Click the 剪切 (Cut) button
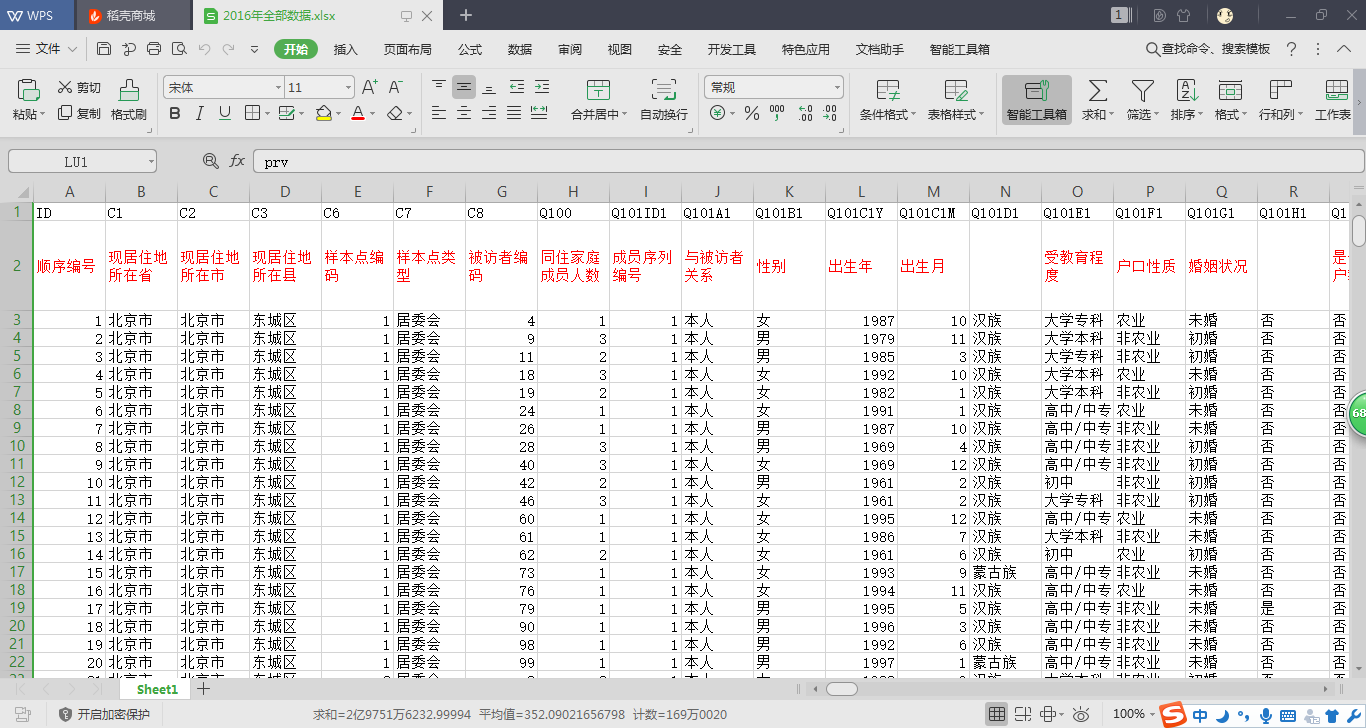The width and height of the screenshot is (1366, 728). pyautogui.click(x=79, y=87)
